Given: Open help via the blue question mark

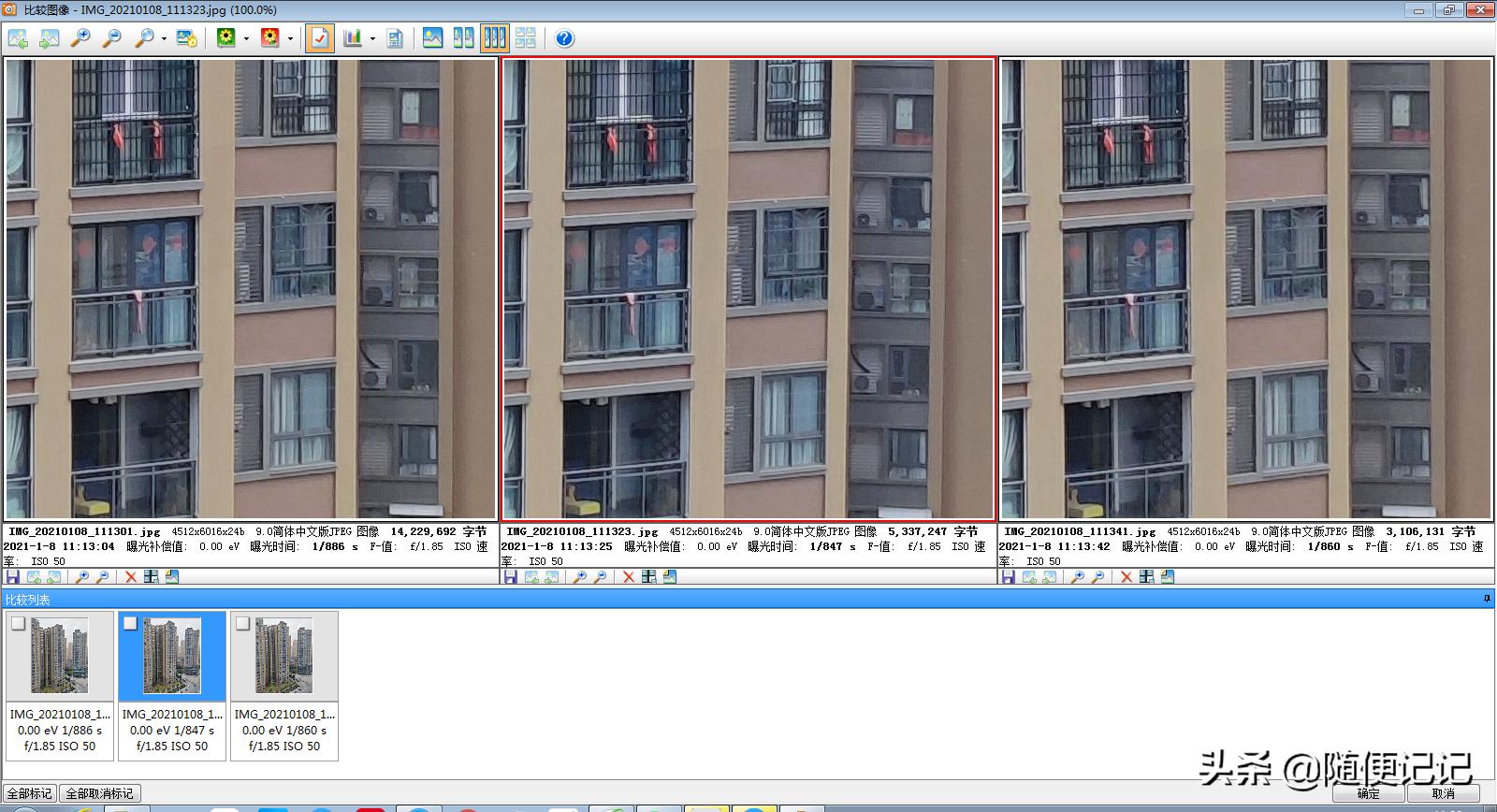Looking at the screenshot, I should pos(564,38).
